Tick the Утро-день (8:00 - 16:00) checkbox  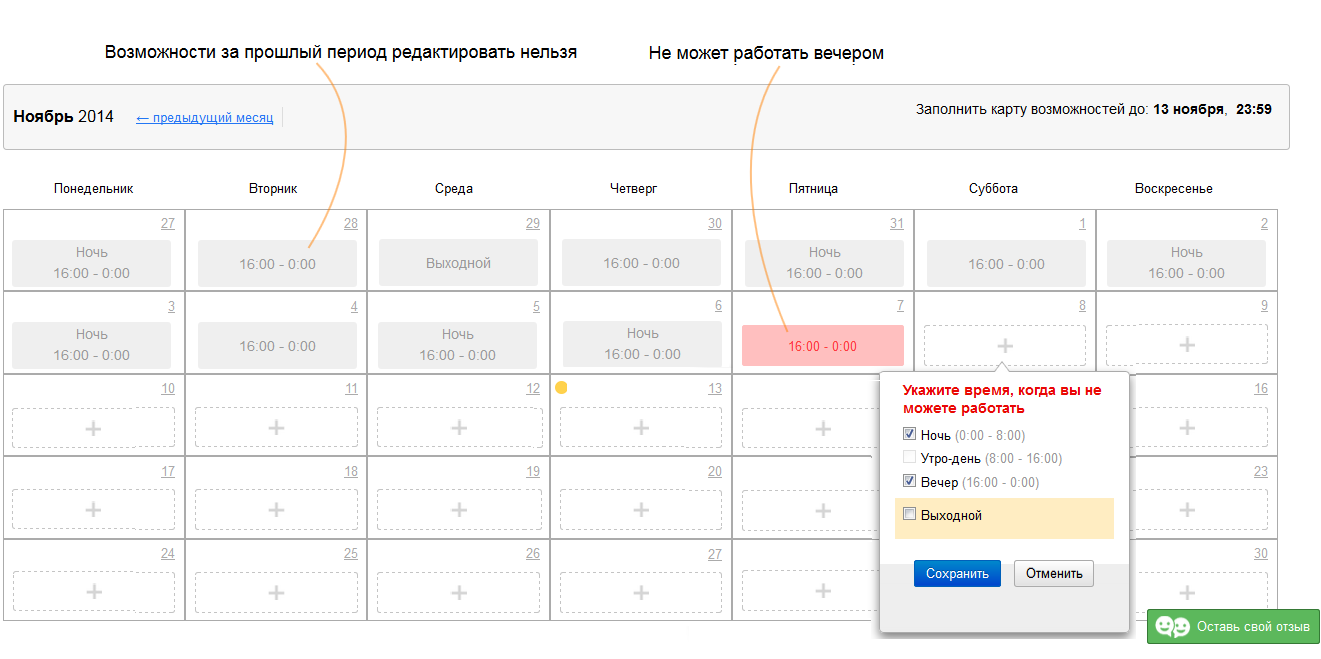coord(909,457)
